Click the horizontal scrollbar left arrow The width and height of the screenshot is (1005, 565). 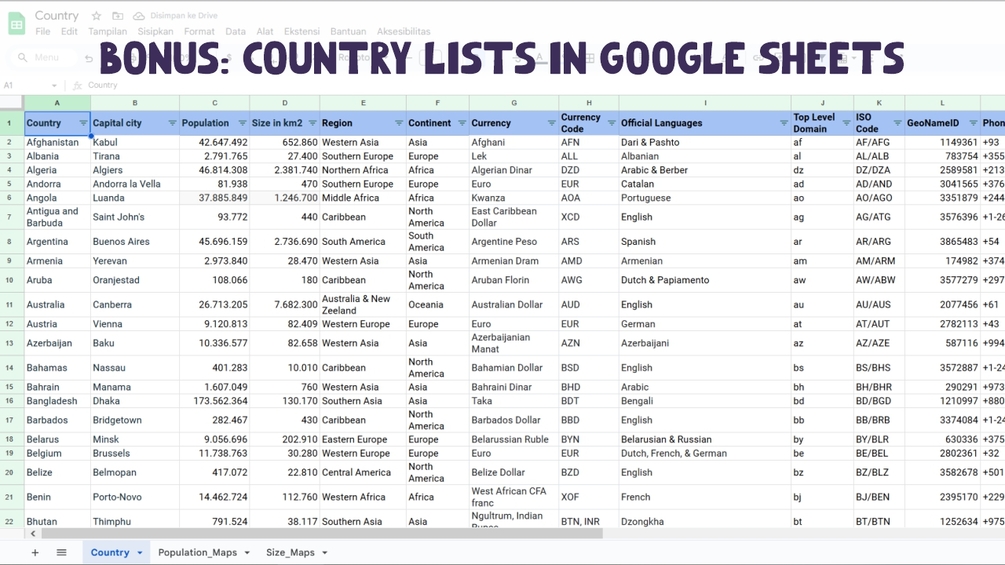[33, 534]
